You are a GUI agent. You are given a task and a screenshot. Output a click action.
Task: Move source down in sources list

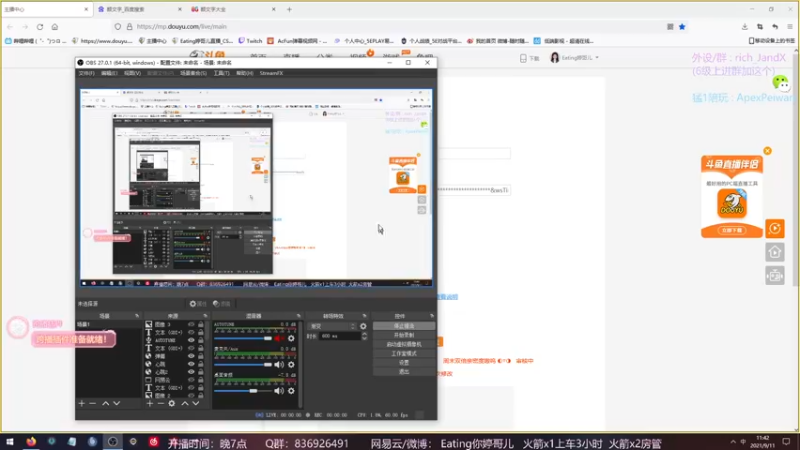point(195,404)
